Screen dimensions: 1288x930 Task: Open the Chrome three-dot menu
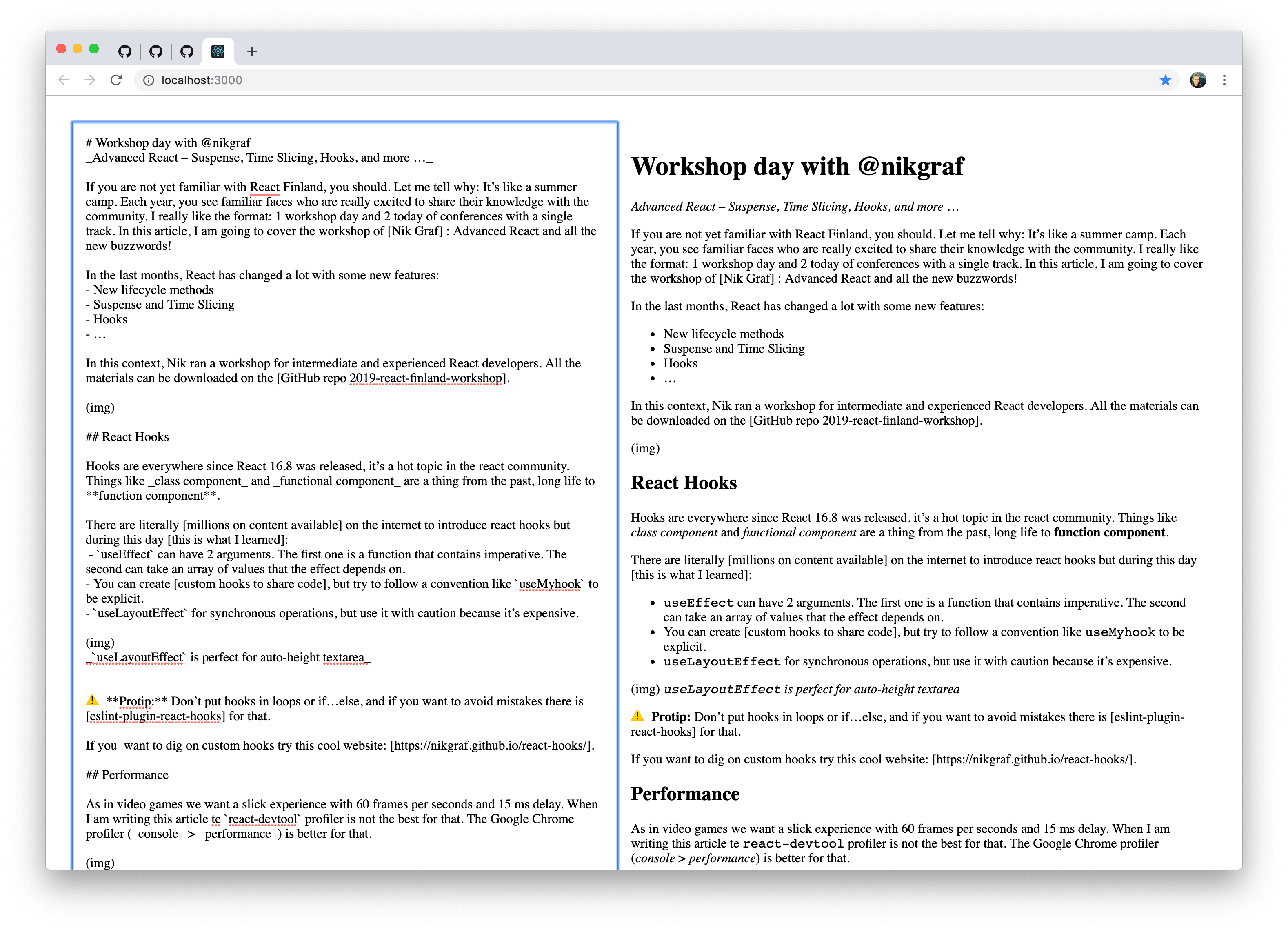[1224, 80]
